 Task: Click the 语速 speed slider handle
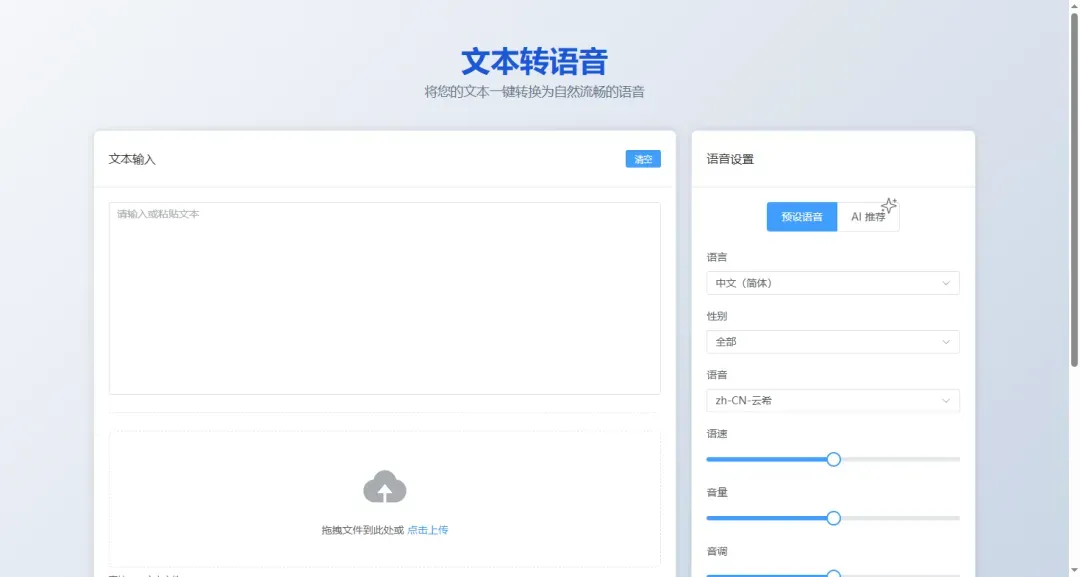coord(833,459)
